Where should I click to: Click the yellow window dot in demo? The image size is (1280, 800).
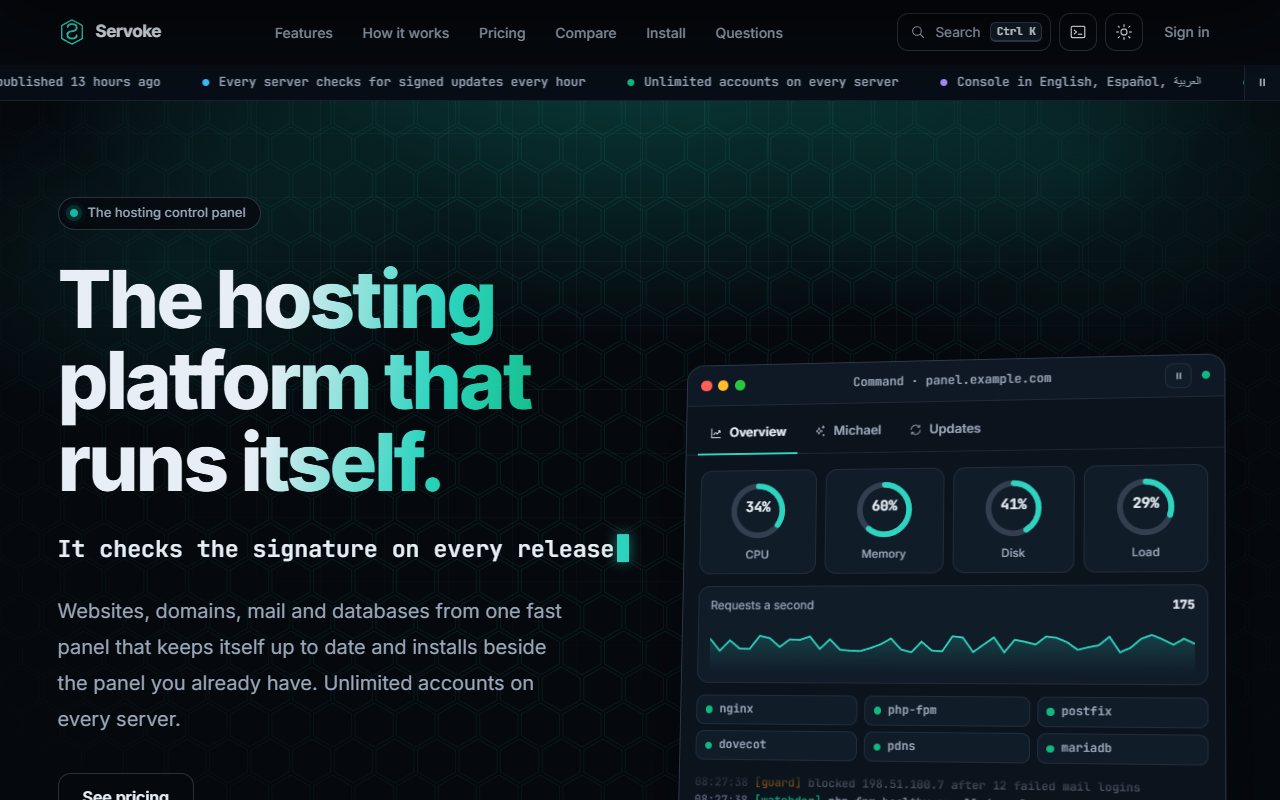pyautogui.click(x=723, y=385)
